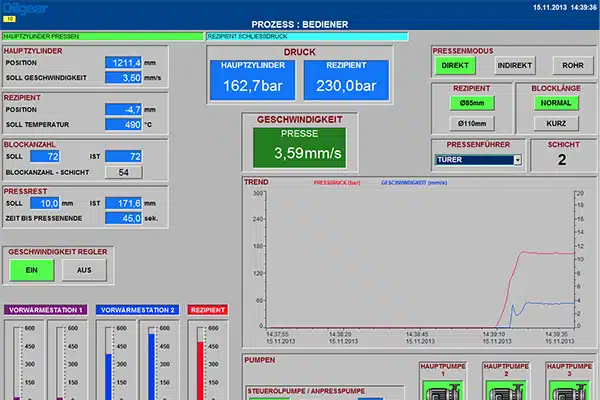Click the TREND heading

click(x=256, y=182)
